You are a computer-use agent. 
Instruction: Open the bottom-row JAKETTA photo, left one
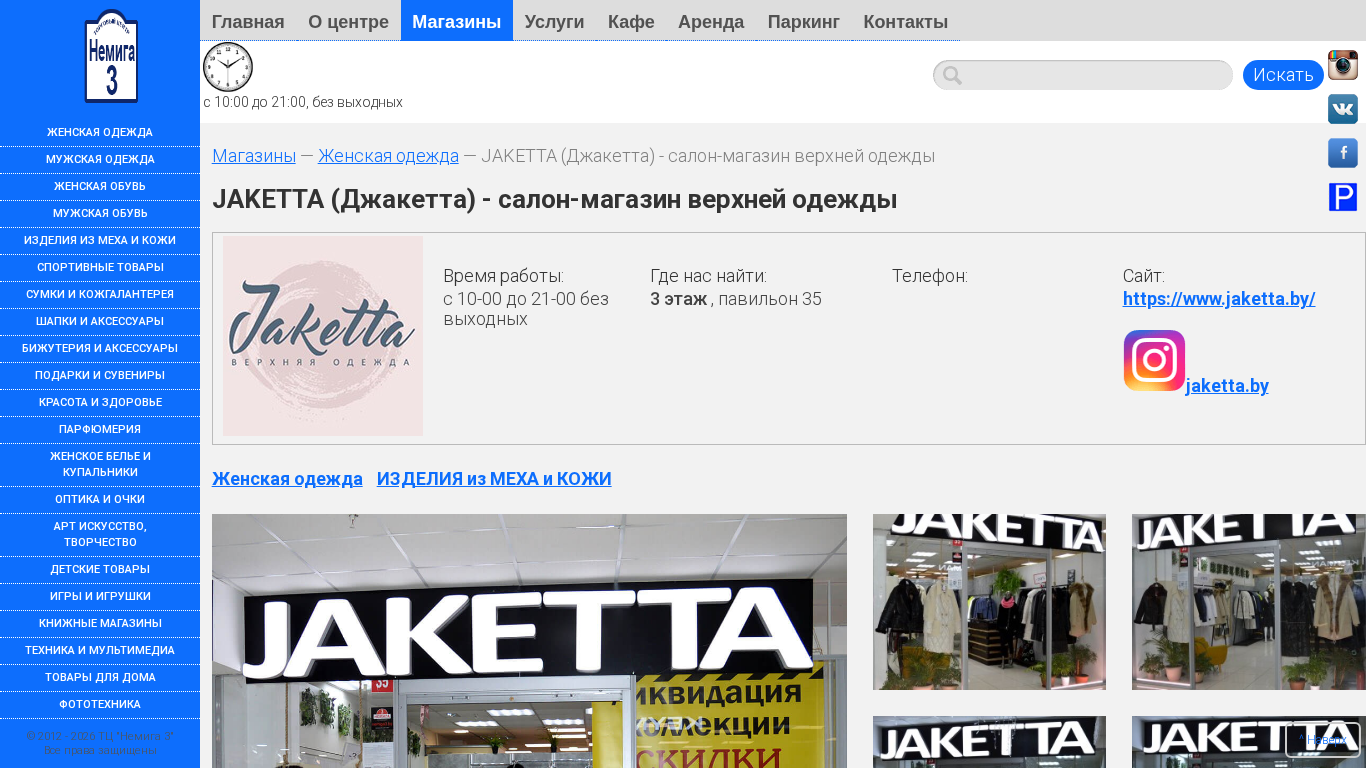tap(989, 742)
